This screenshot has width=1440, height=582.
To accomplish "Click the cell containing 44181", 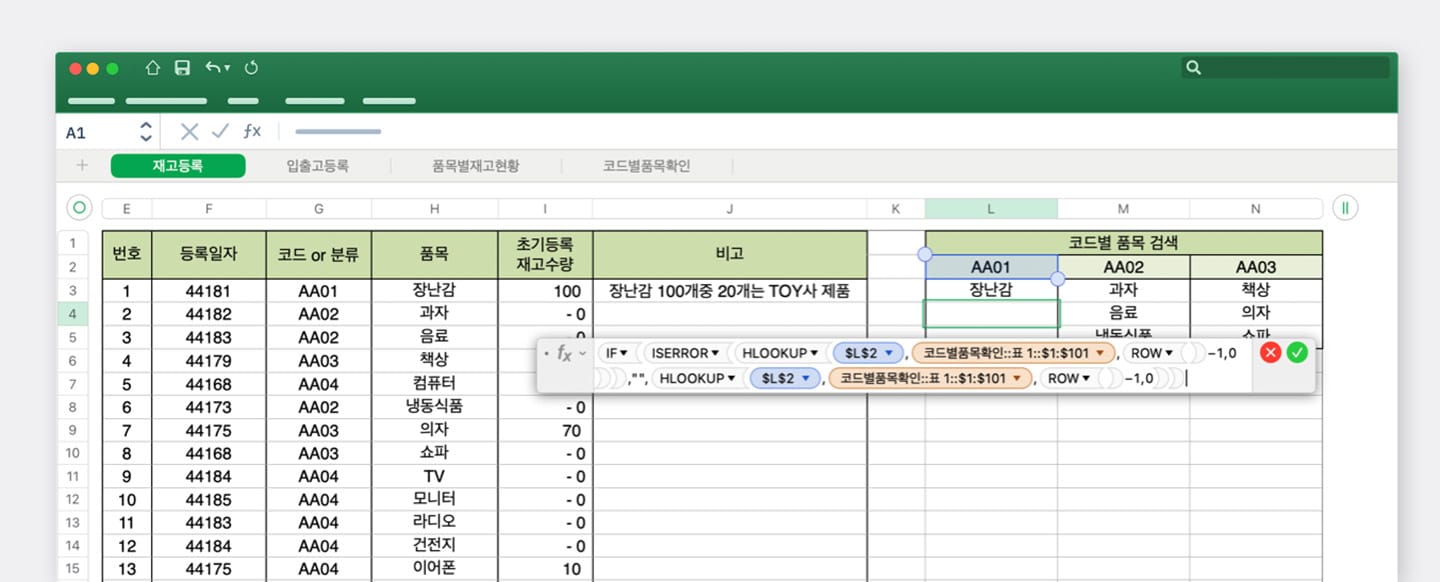I will point(209,291).
